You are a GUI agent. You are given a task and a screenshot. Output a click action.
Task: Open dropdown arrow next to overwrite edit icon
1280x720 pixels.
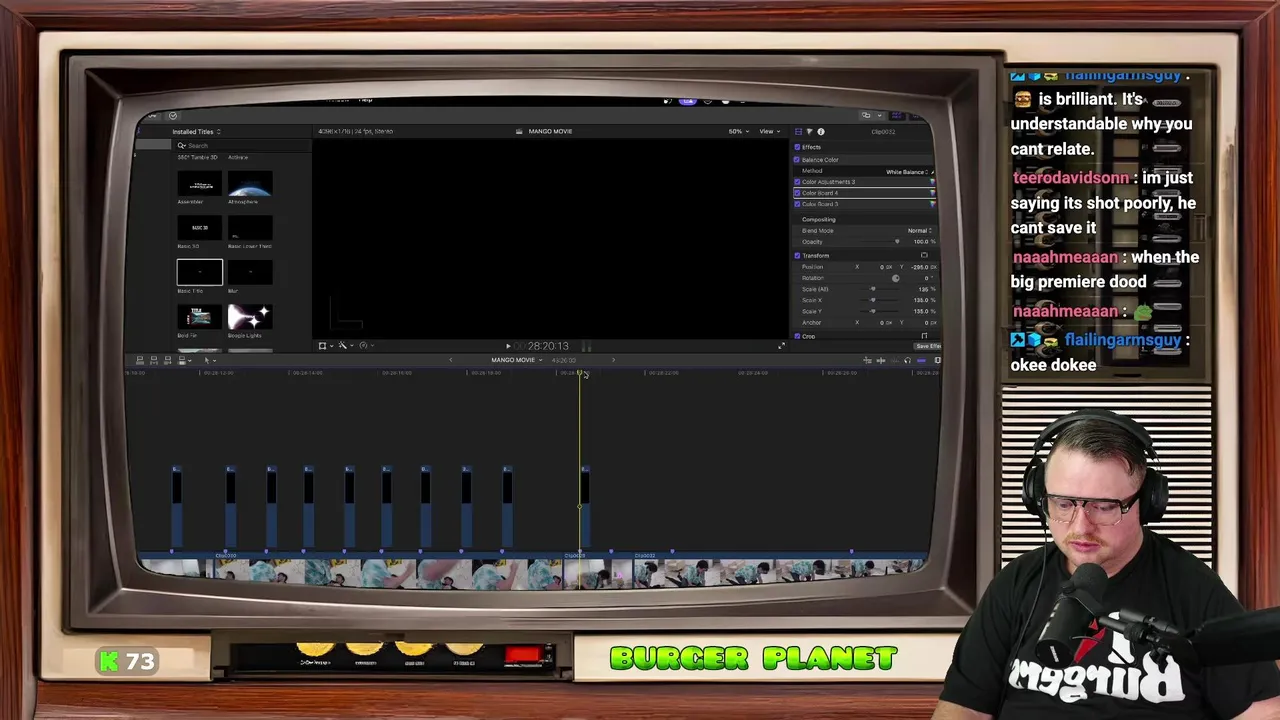(190, 360)
